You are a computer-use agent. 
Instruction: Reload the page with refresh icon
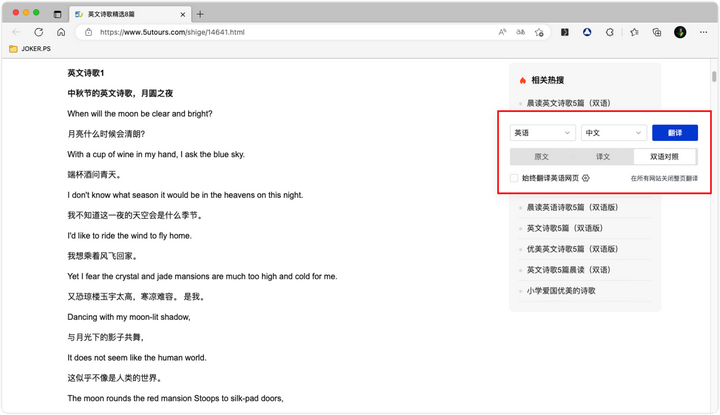(x=39, y=32)
